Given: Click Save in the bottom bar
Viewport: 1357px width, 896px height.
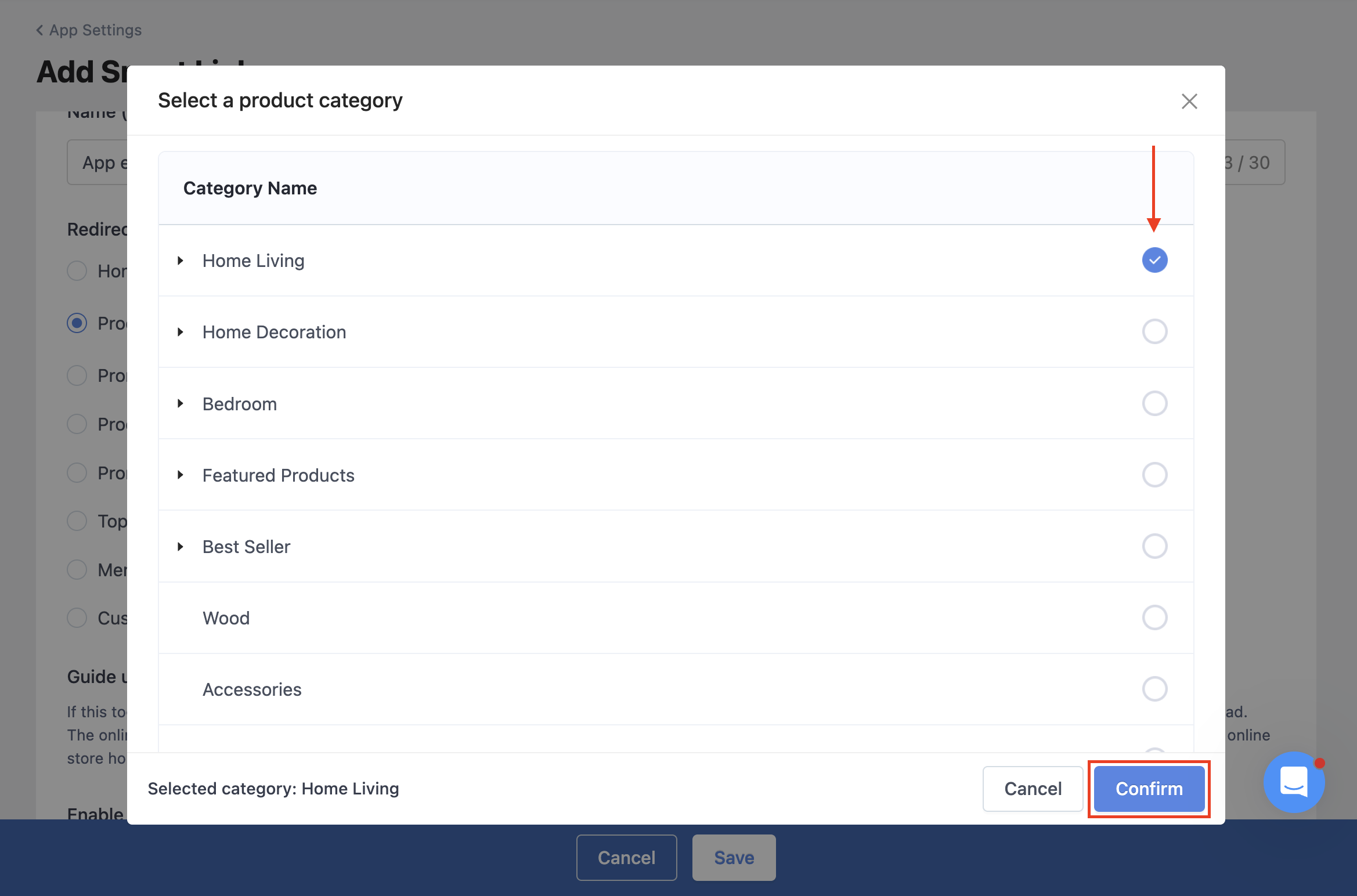Looking at the screenshot, I should (x=734, y=858).
